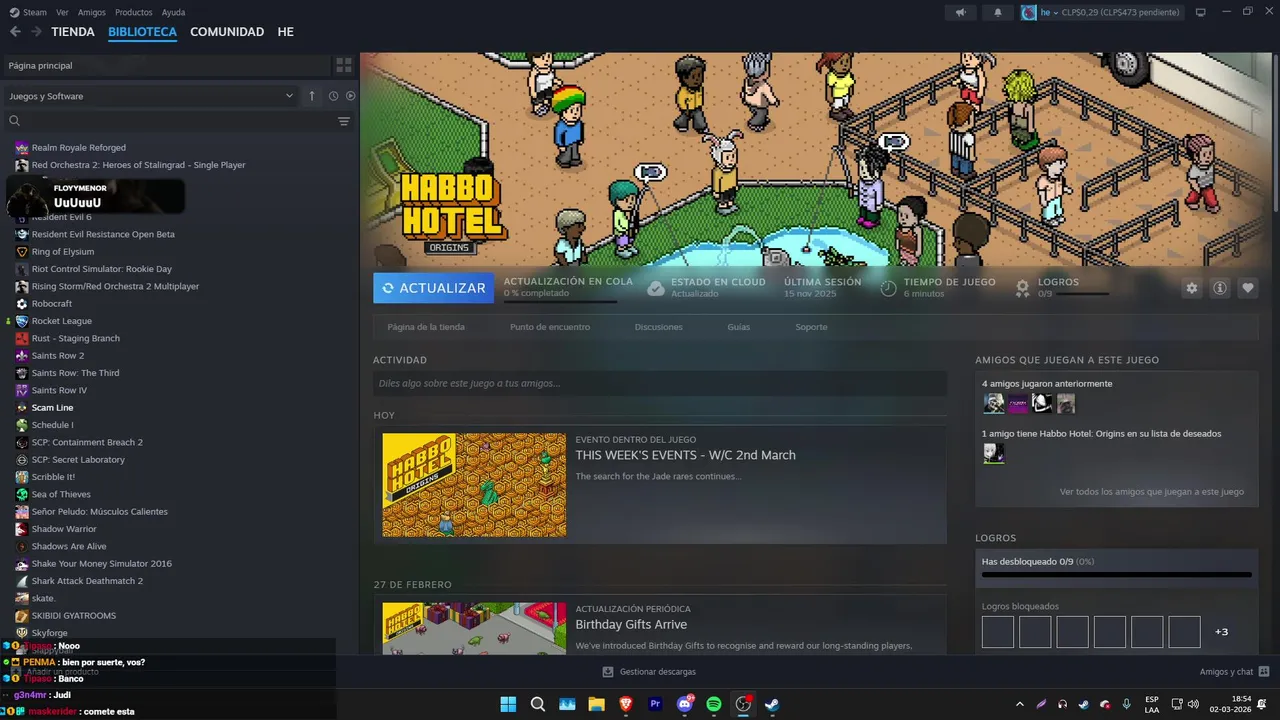The image size is (1280, 720).
Task: Select Scam Line in the game list
Action: (52, 408)
